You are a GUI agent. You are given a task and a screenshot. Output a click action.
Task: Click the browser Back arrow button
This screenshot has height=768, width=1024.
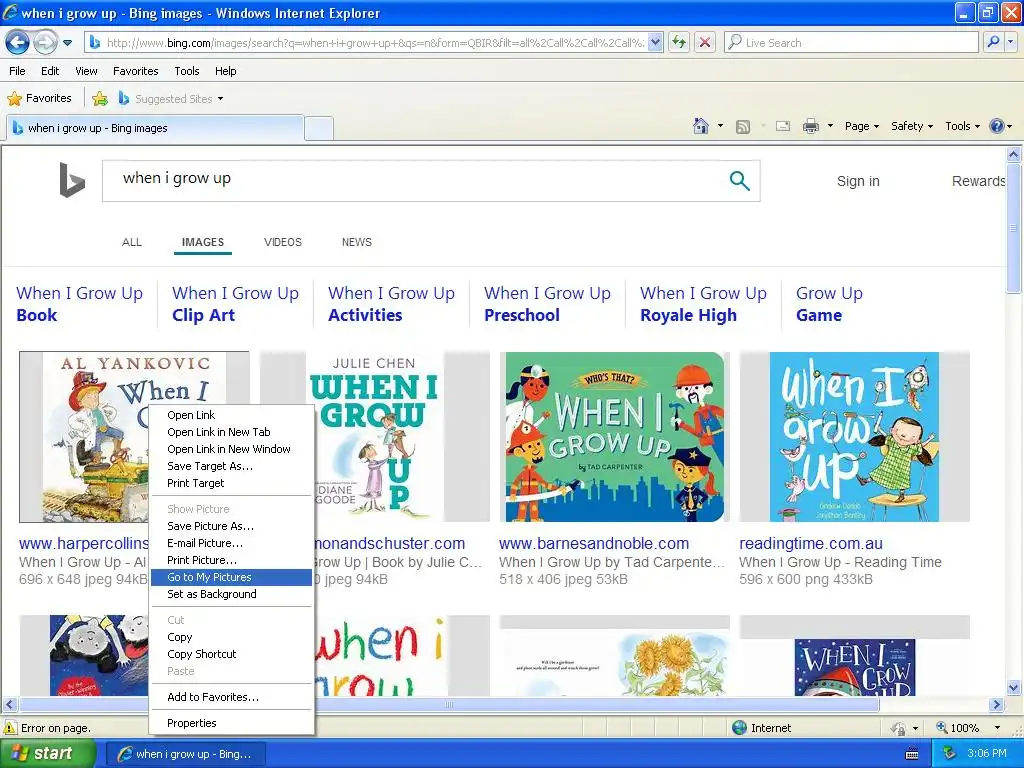click(x=18, y=43)
